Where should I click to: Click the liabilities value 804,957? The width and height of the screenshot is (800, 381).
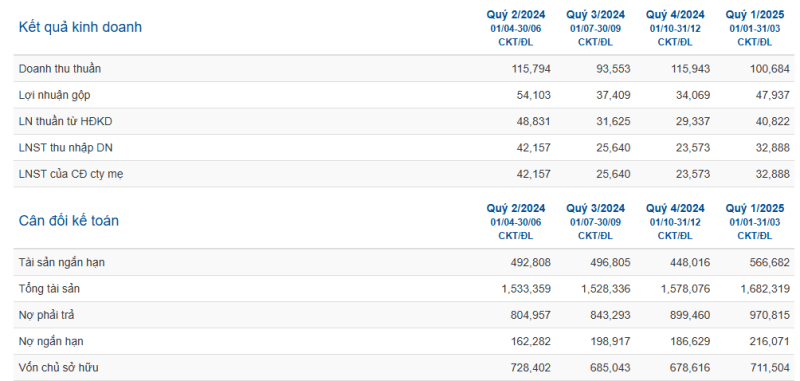point(531,315)
